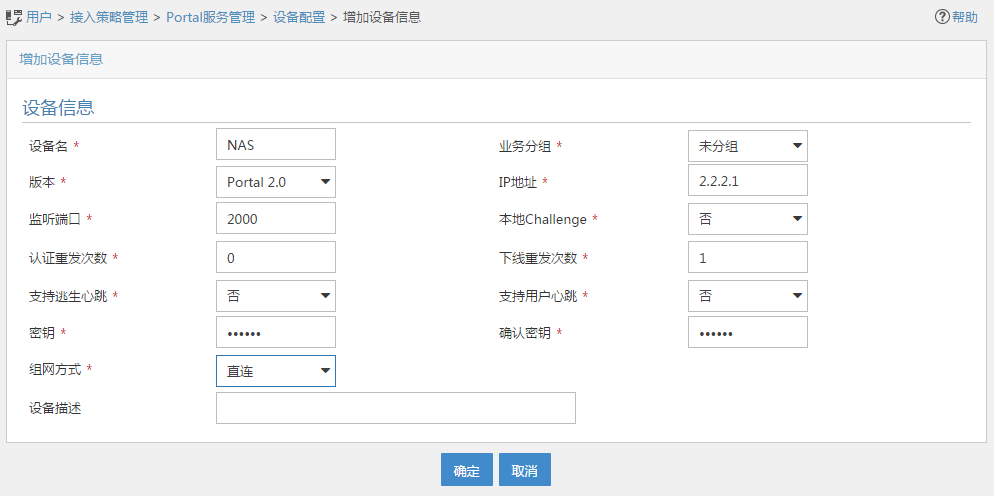Click the 取消 cancel button
Image resolution: width=994 pixels, height=496 pixels.
(525, 470)
